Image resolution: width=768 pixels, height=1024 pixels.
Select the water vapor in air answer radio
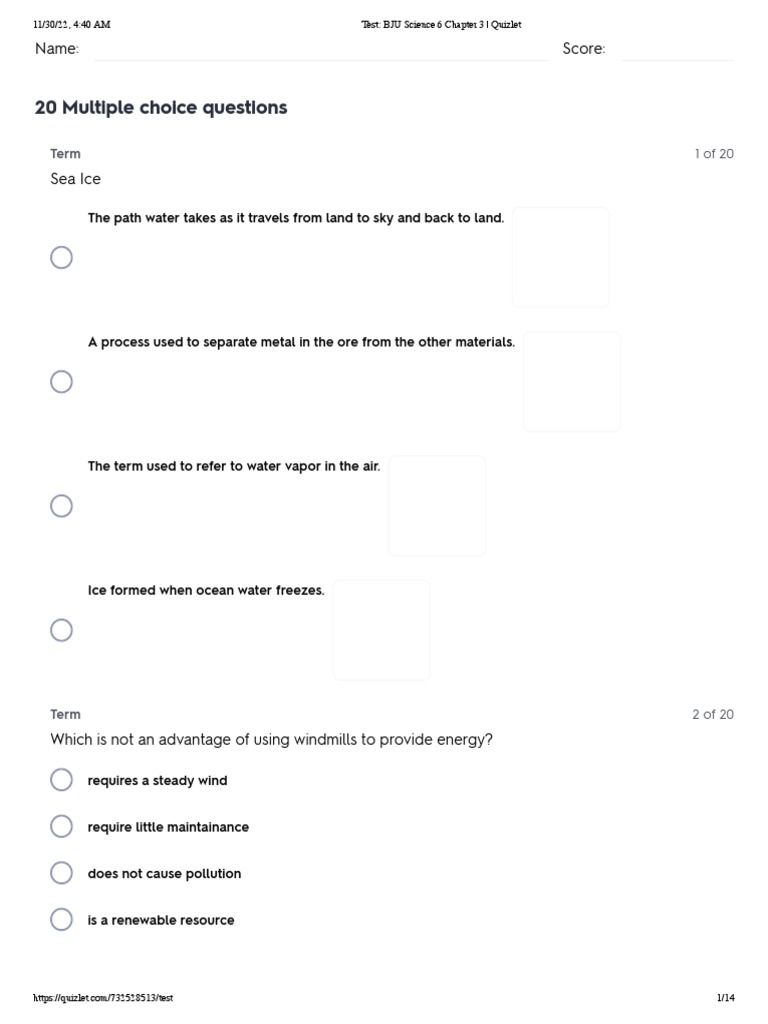pos(62,506)
